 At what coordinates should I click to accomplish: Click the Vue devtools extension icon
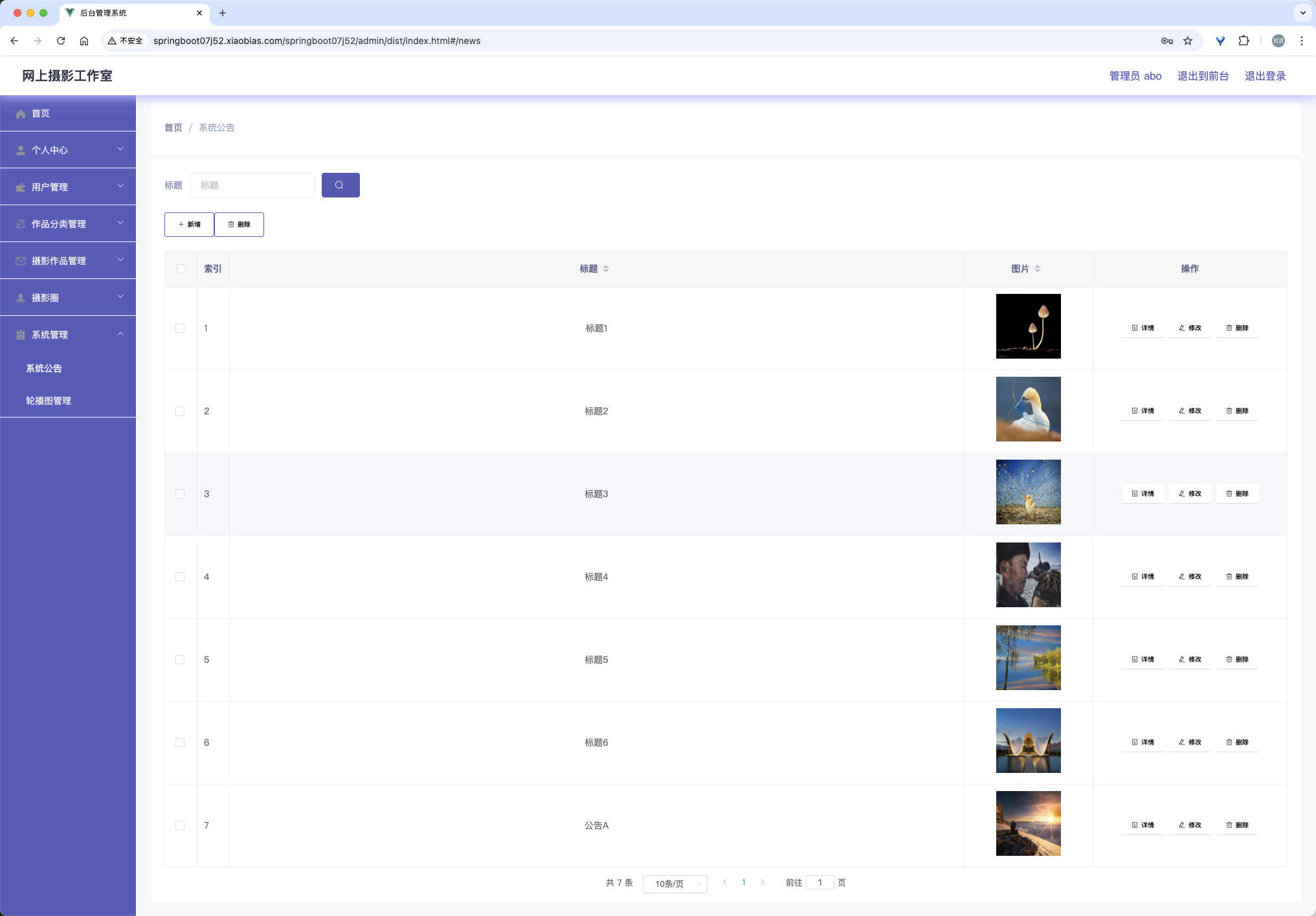pyautogui.click(x=1220, y=41)
